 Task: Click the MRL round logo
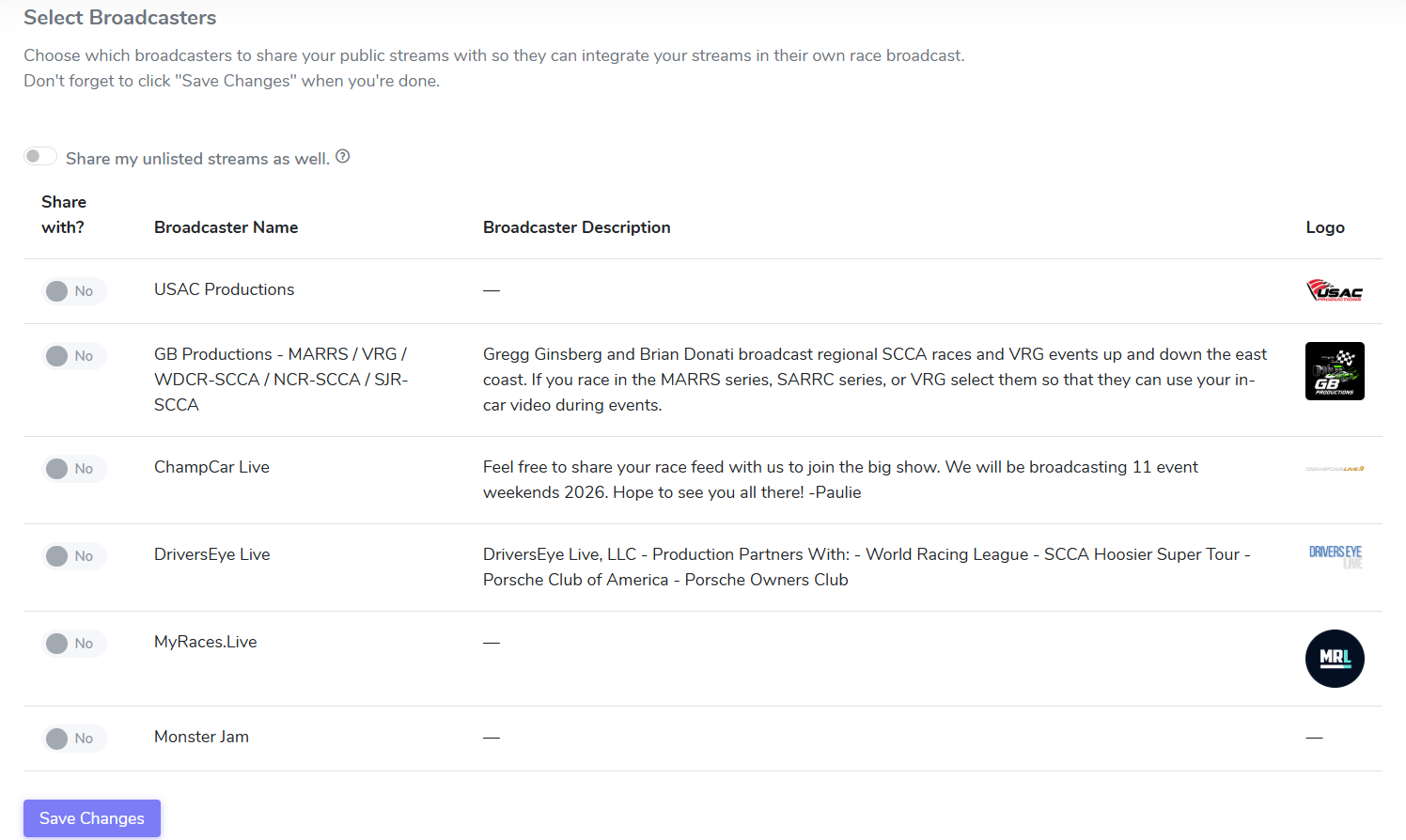(x=1335, y=659)
